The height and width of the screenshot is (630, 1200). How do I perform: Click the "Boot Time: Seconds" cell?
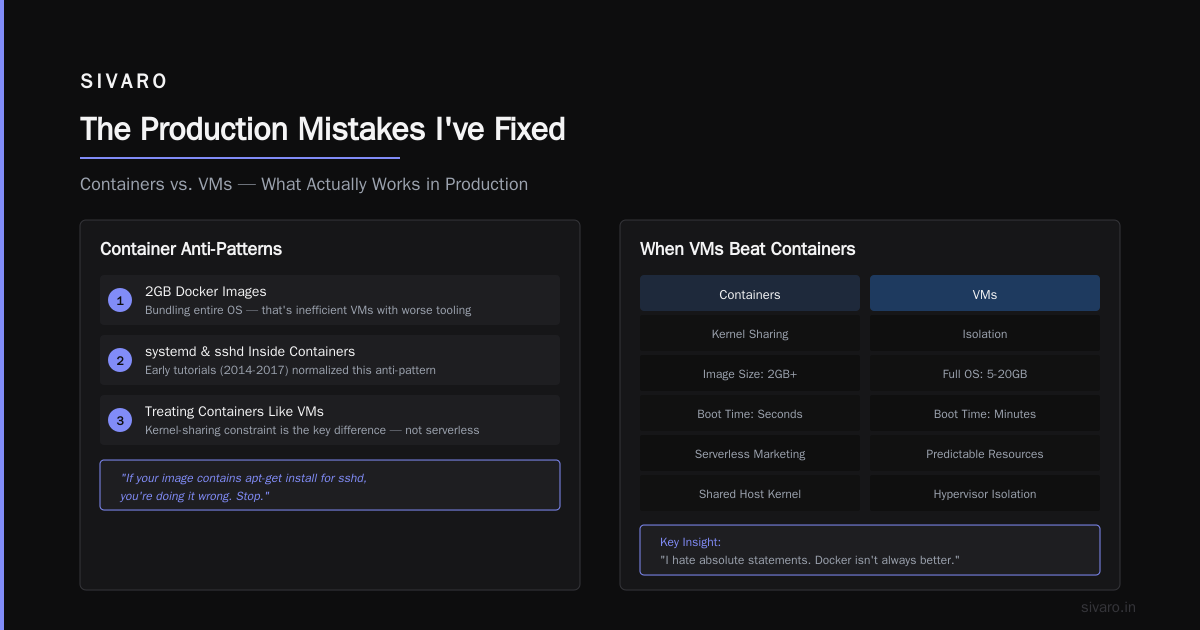click(x=750, y=413)
